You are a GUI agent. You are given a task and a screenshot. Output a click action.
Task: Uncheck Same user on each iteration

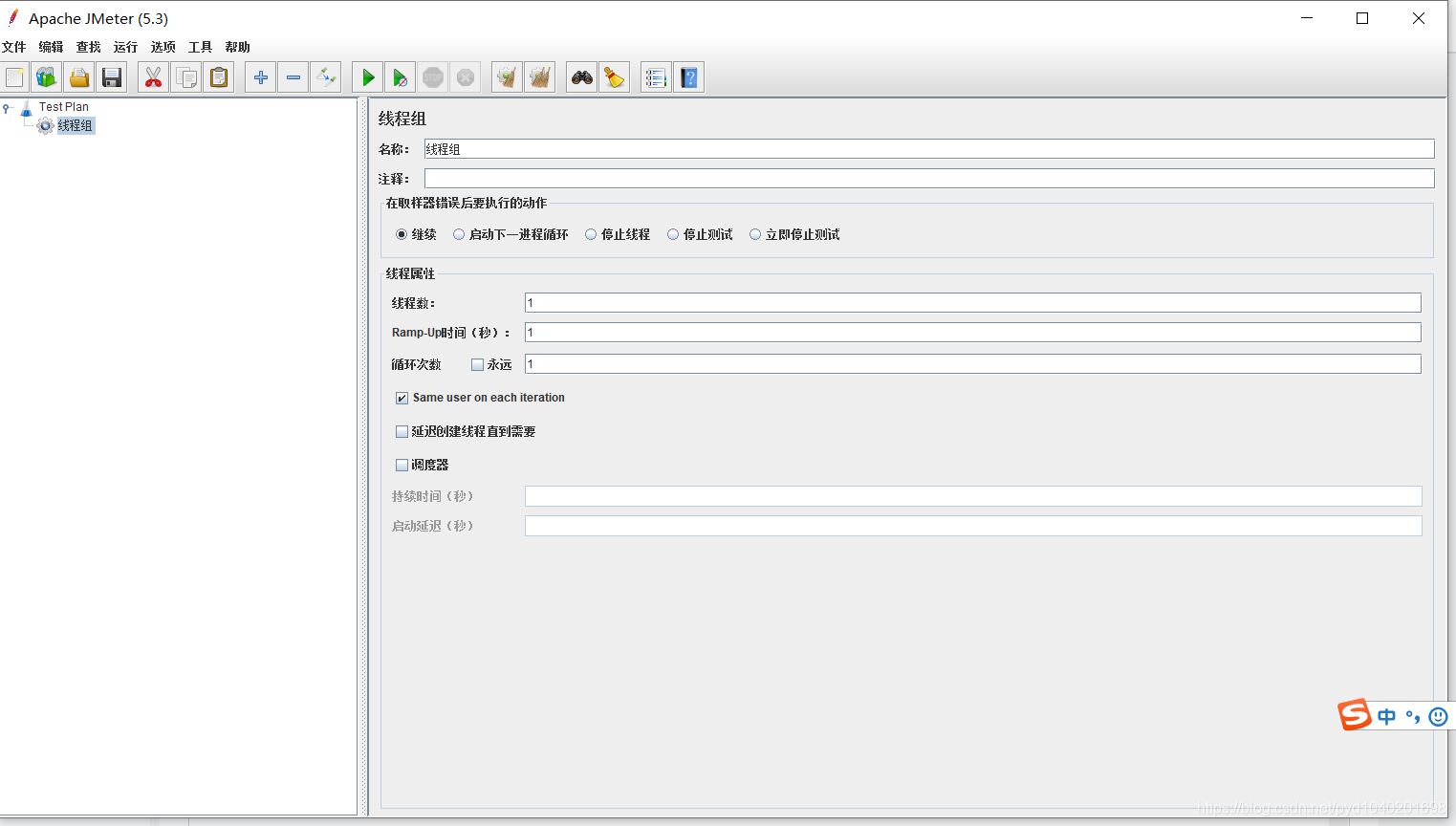402,398
